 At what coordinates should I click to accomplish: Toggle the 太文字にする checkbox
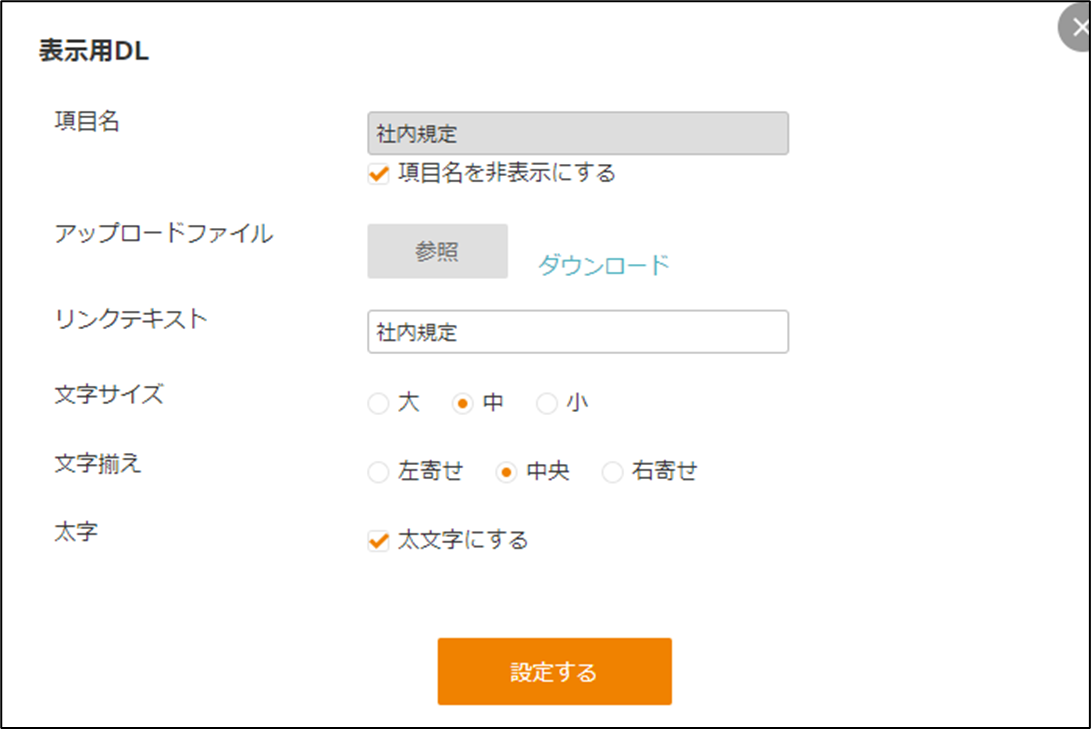(379, 540)
